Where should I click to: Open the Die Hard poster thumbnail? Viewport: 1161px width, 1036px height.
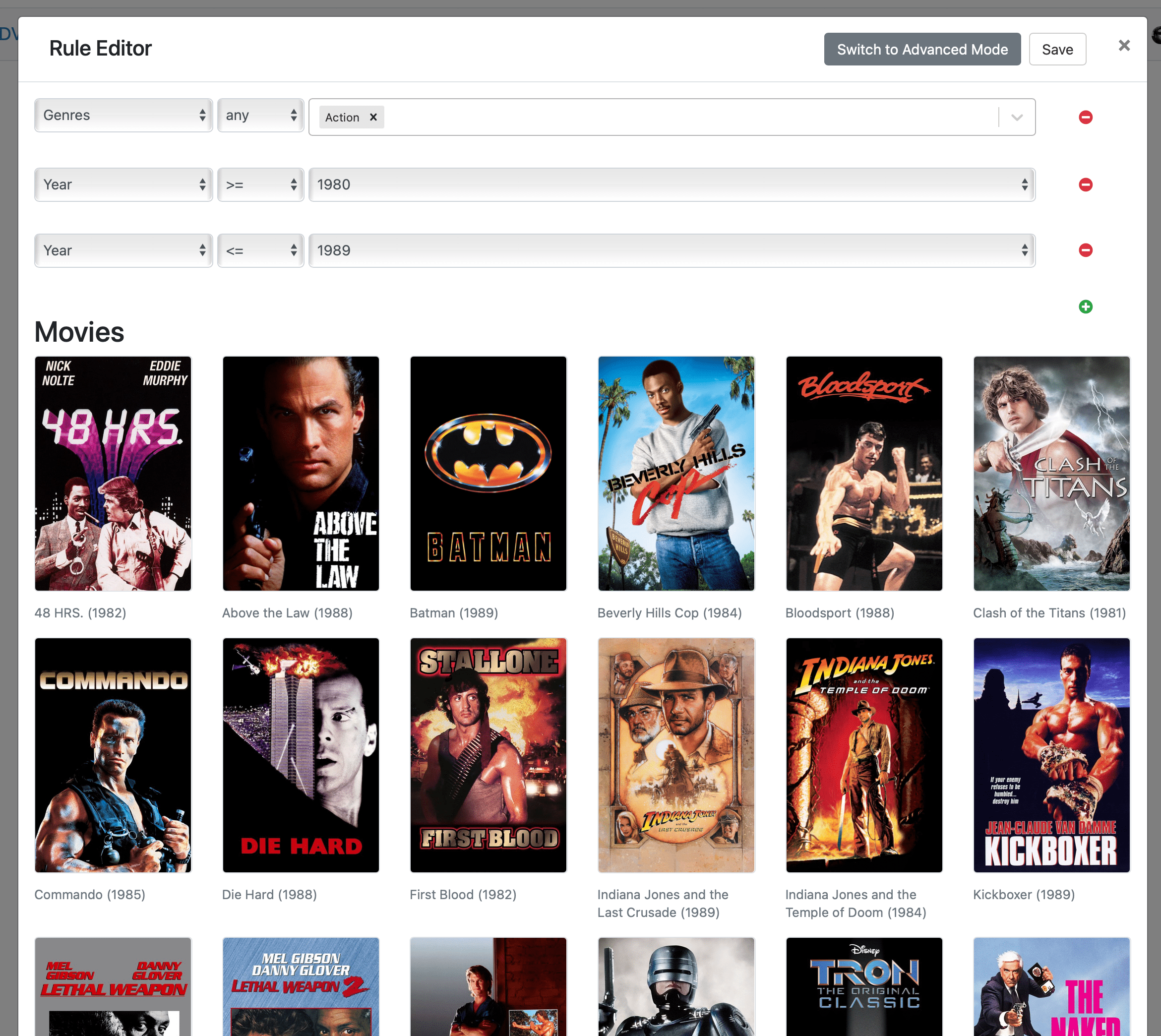[301, 755]
